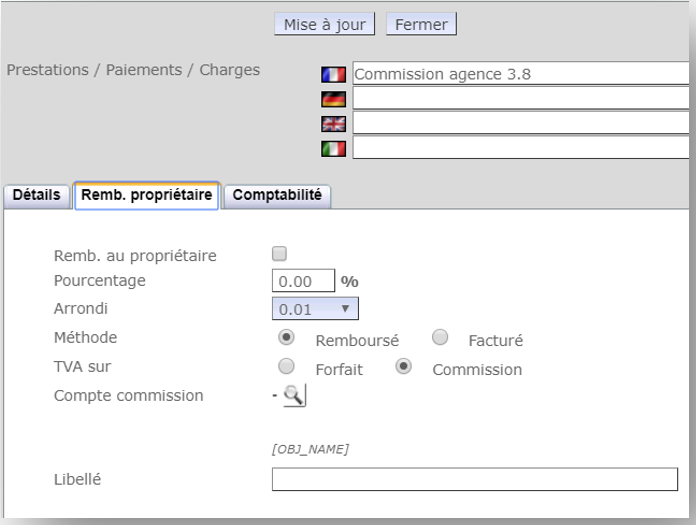Click the Italian flag icon
The height and width of the screenshot is (525, 696).
pyautogui.click(x=333, y=148)
